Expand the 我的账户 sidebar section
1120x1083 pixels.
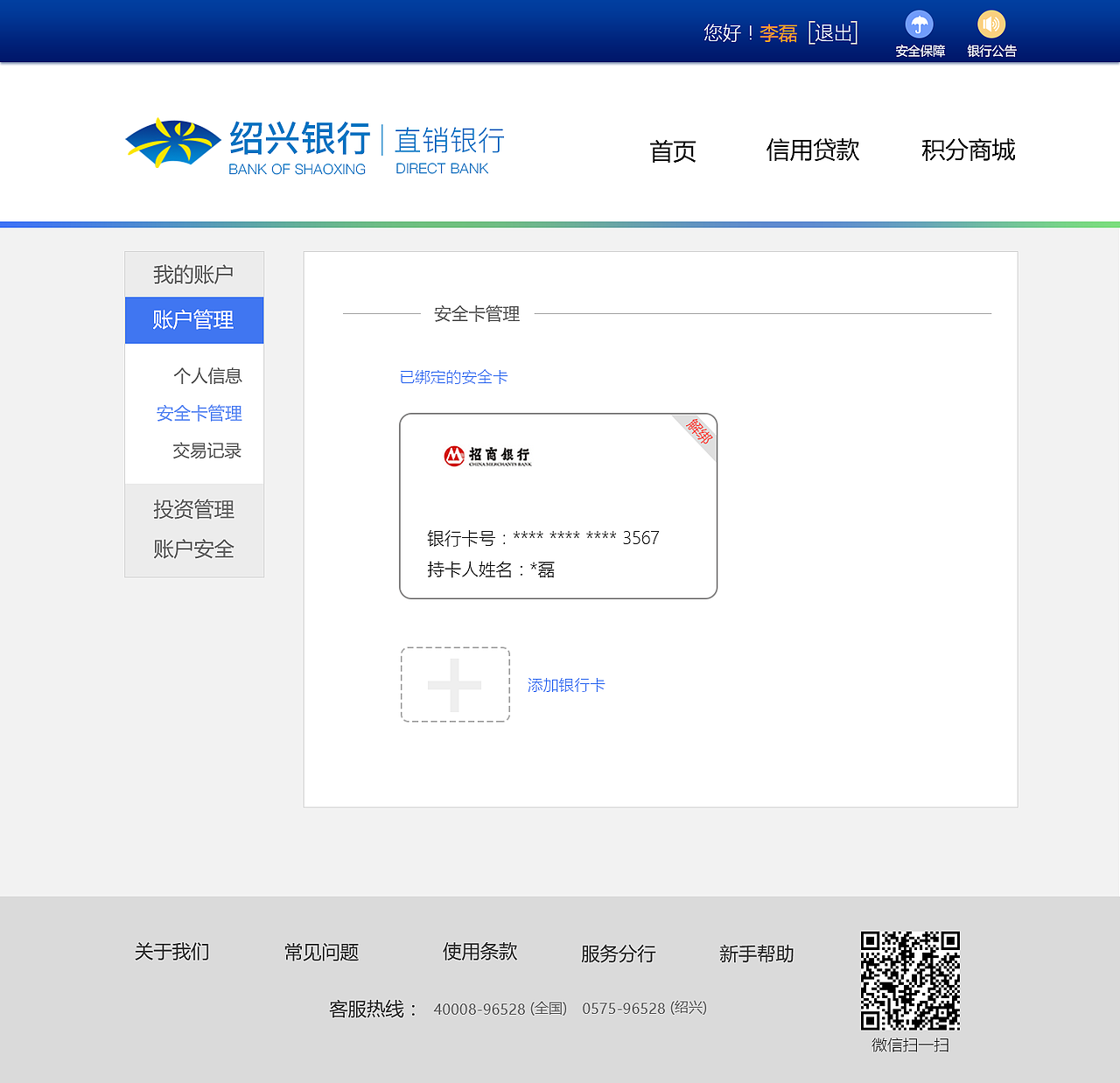pyautogui.click(x=193, y=274)
